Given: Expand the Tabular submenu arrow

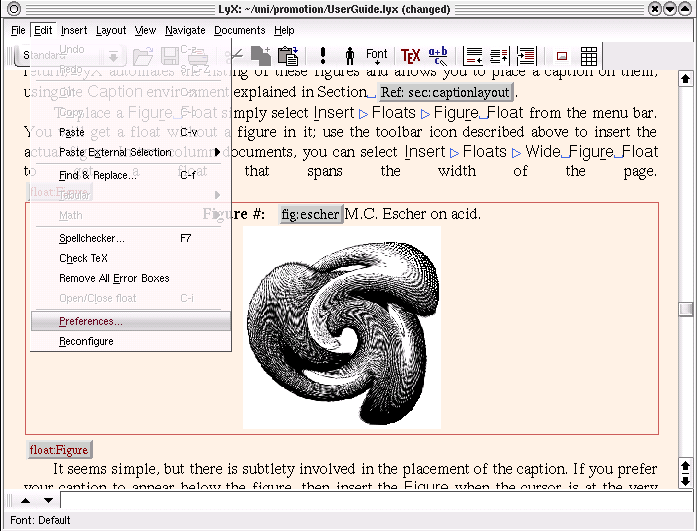Looking at the screenshot, I should [x=217, y=195].
